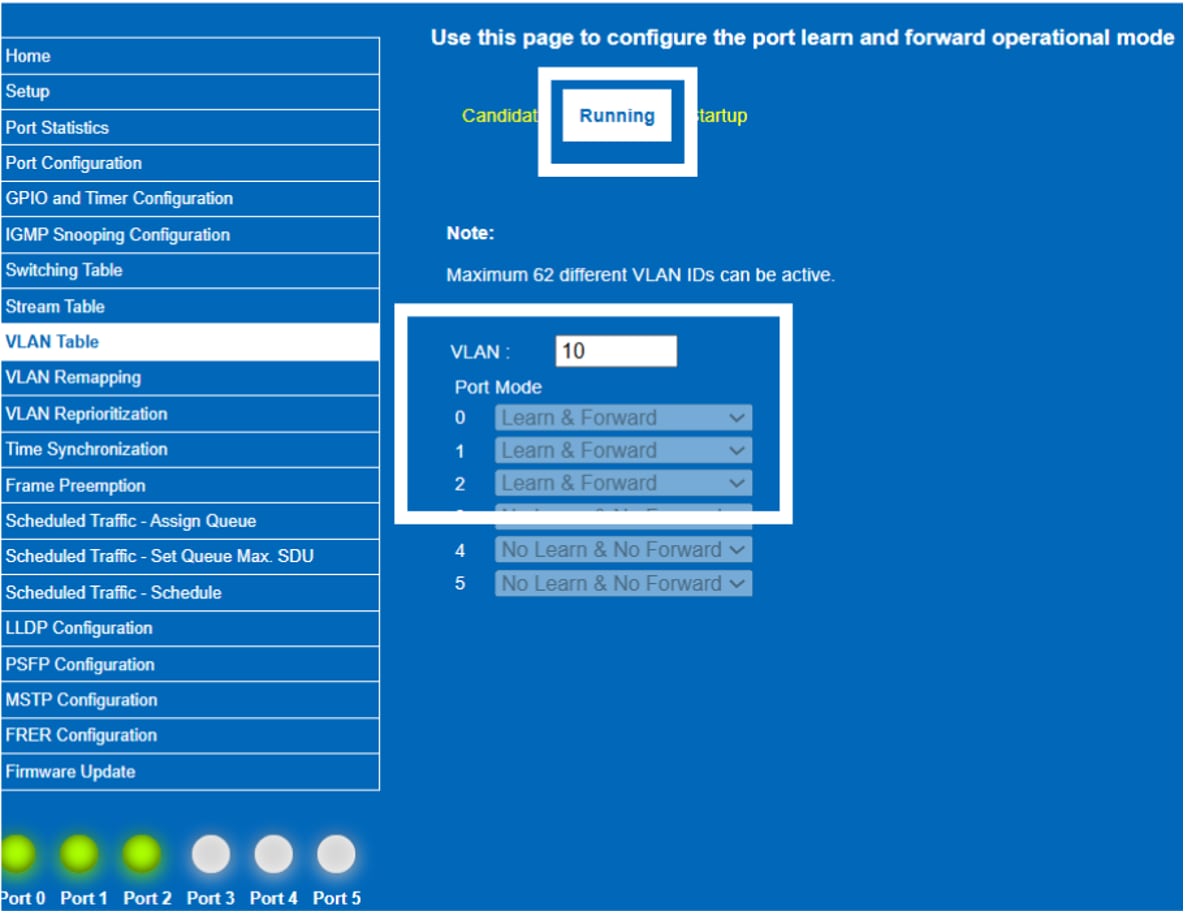Select the Startup configuration tab
Viewport: 1185px width, 913px height.
[x=721, y=116]
